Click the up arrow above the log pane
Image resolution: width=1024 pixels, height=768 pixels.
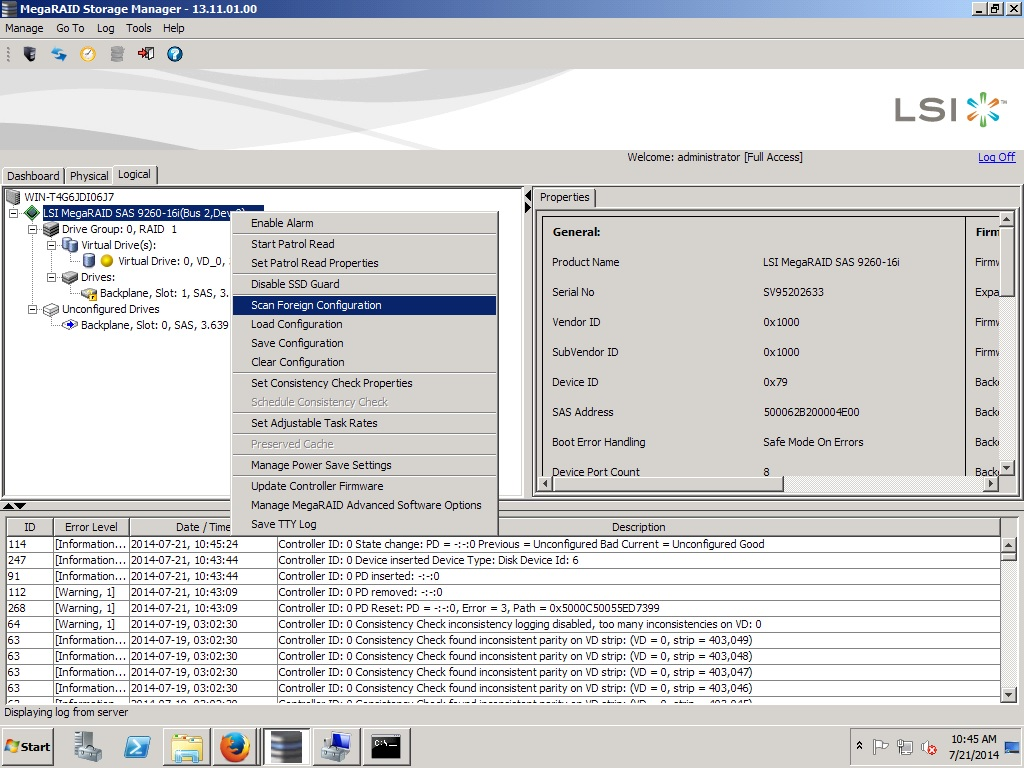point(8,505)
